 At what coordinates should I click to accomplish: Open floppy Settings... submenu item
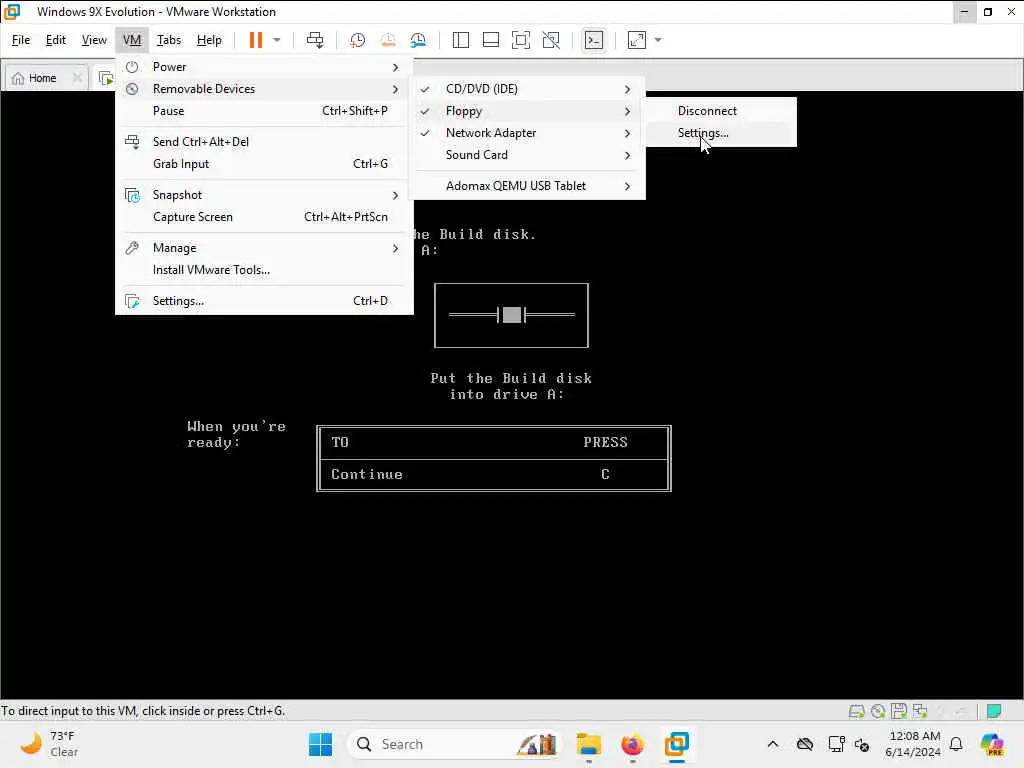point(720,133)
